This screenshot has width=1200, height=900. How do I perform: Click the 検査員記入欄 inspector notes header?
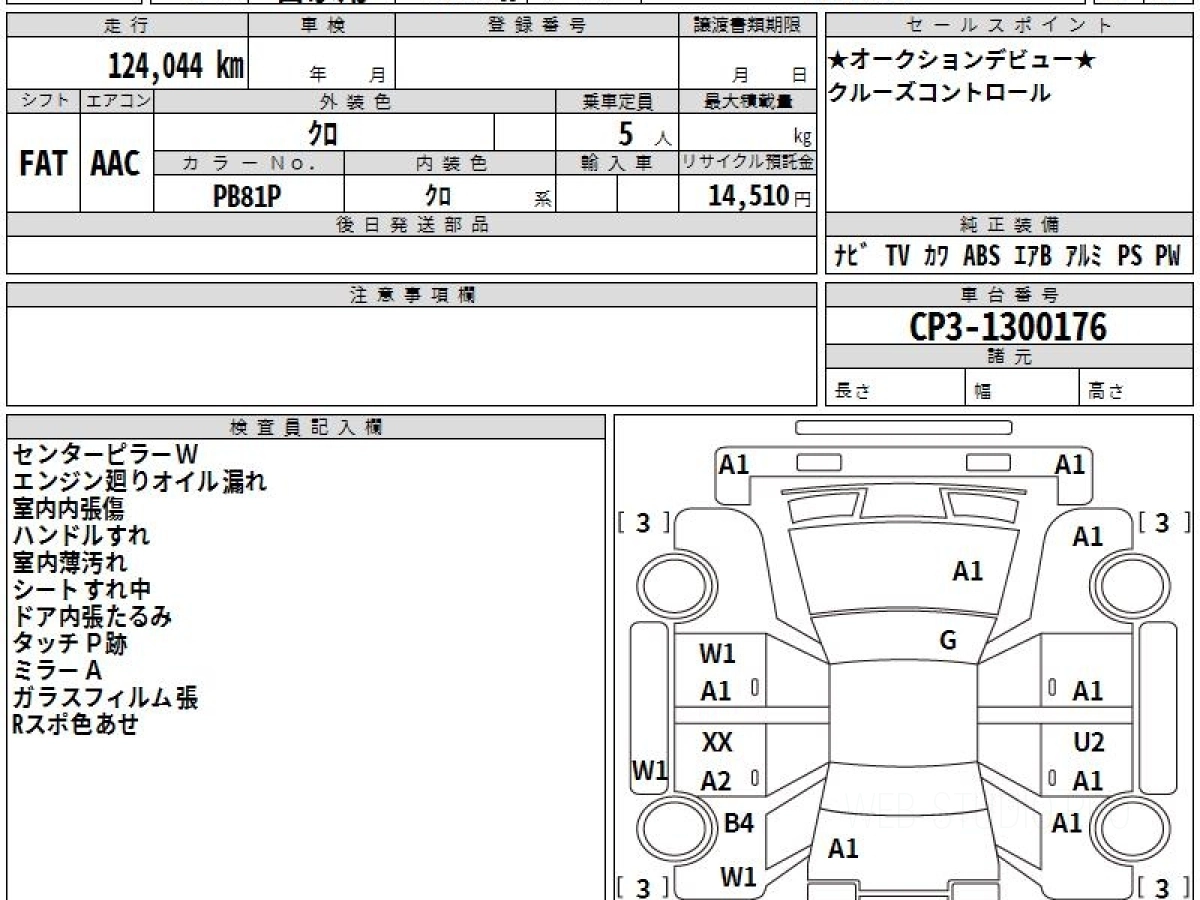[306, 427]
